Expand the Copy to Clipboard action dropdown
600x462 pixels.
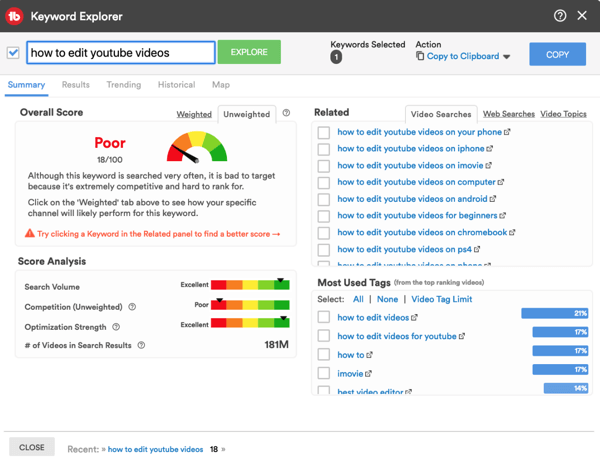[x=507, y=57]
